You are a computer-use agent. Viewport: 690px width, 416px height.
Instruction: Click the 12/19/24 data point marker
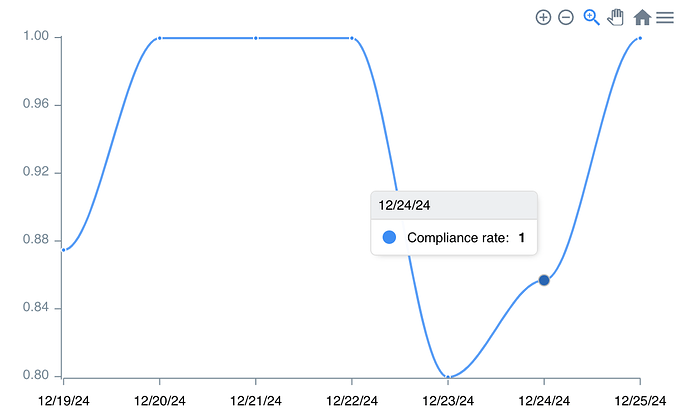point(64,250)
